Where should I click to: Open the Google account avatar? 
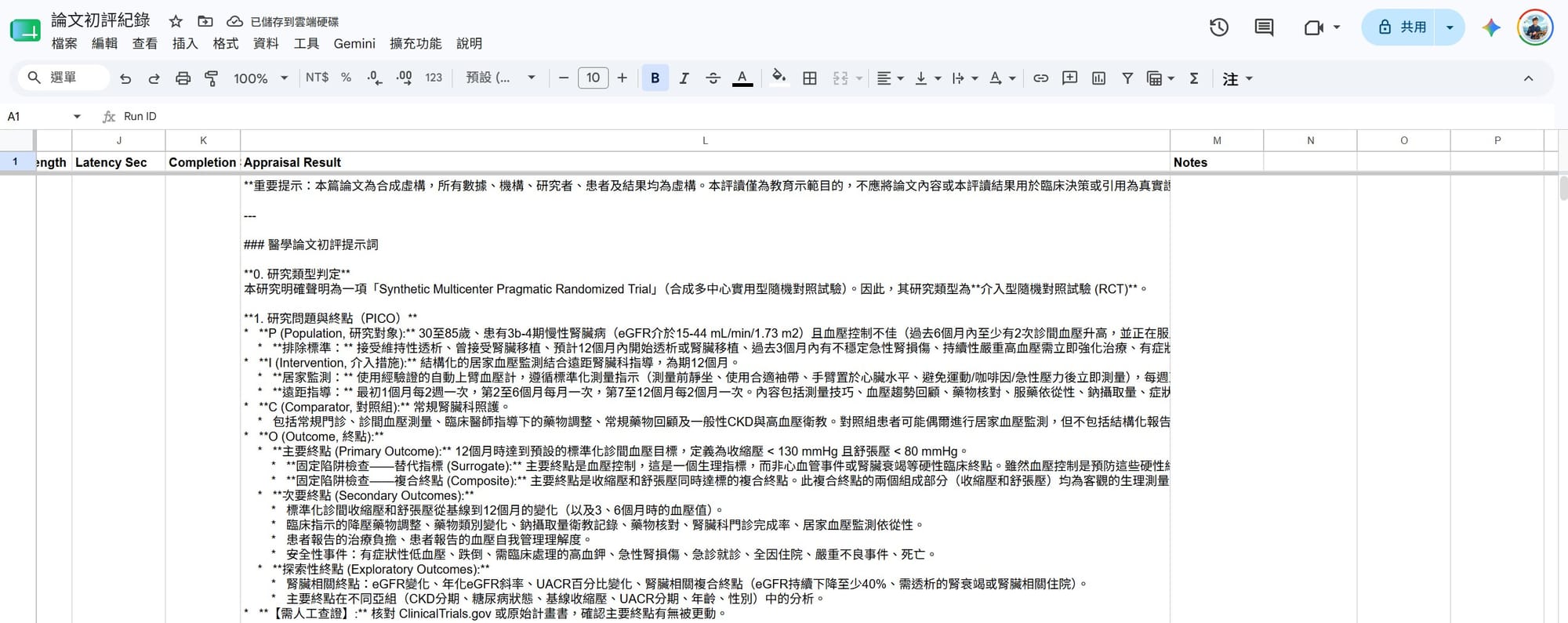click(1535, 27)
